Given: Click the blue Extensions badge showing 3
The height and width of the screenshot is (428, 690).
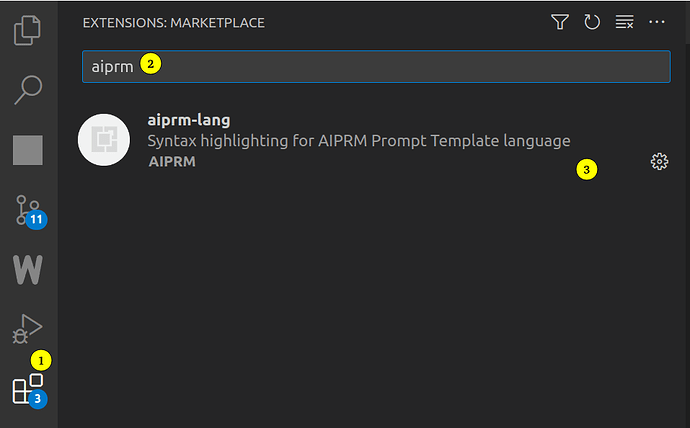Looking at the screenshot, I should coord(38,399).
